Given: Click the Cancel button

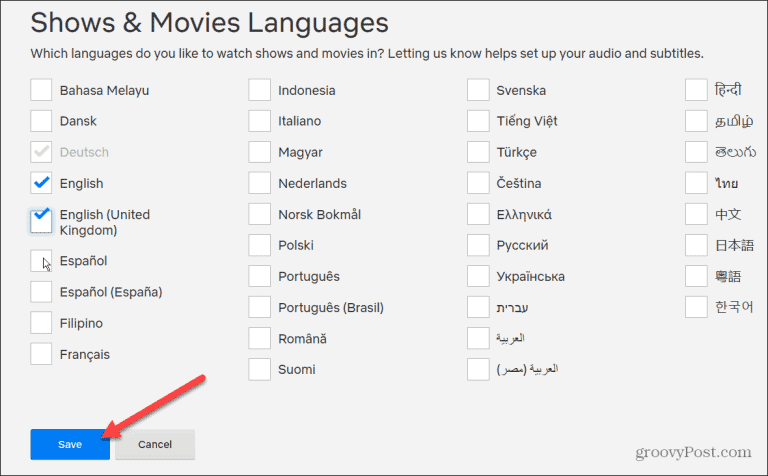Looking at the screenshot, I should pyautogui.click(x=155, y=444).
